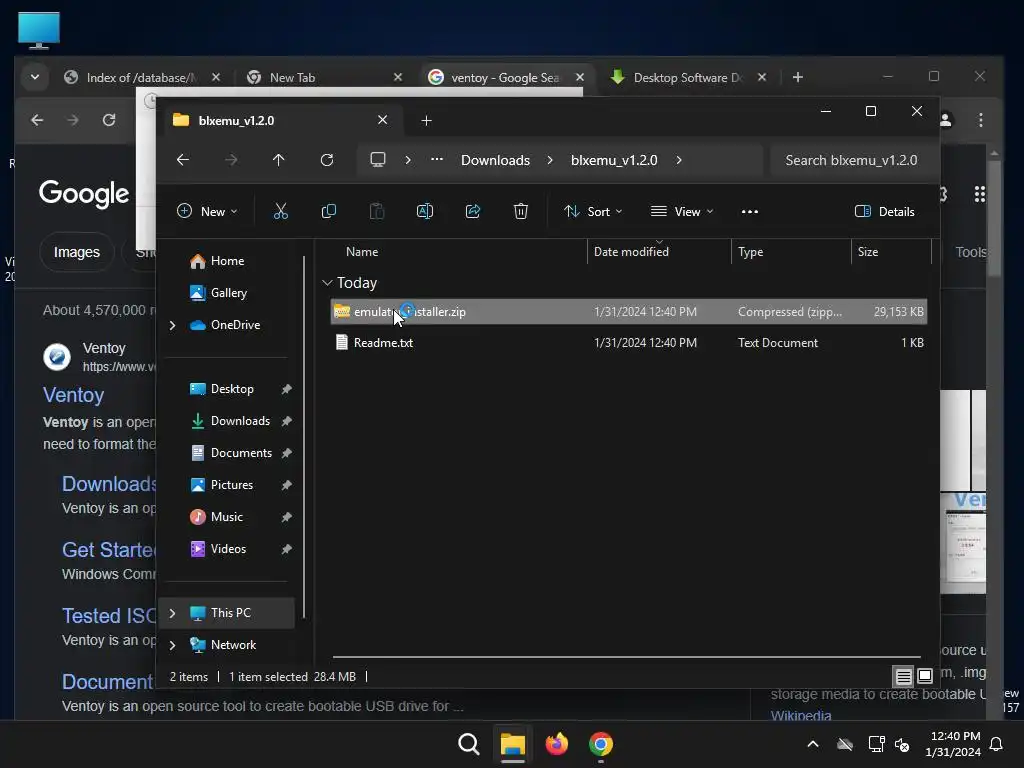Screen dimensions: 1024x768
Task: Click the Share icon in Explorer toolbar
Action: click(473, 212)
